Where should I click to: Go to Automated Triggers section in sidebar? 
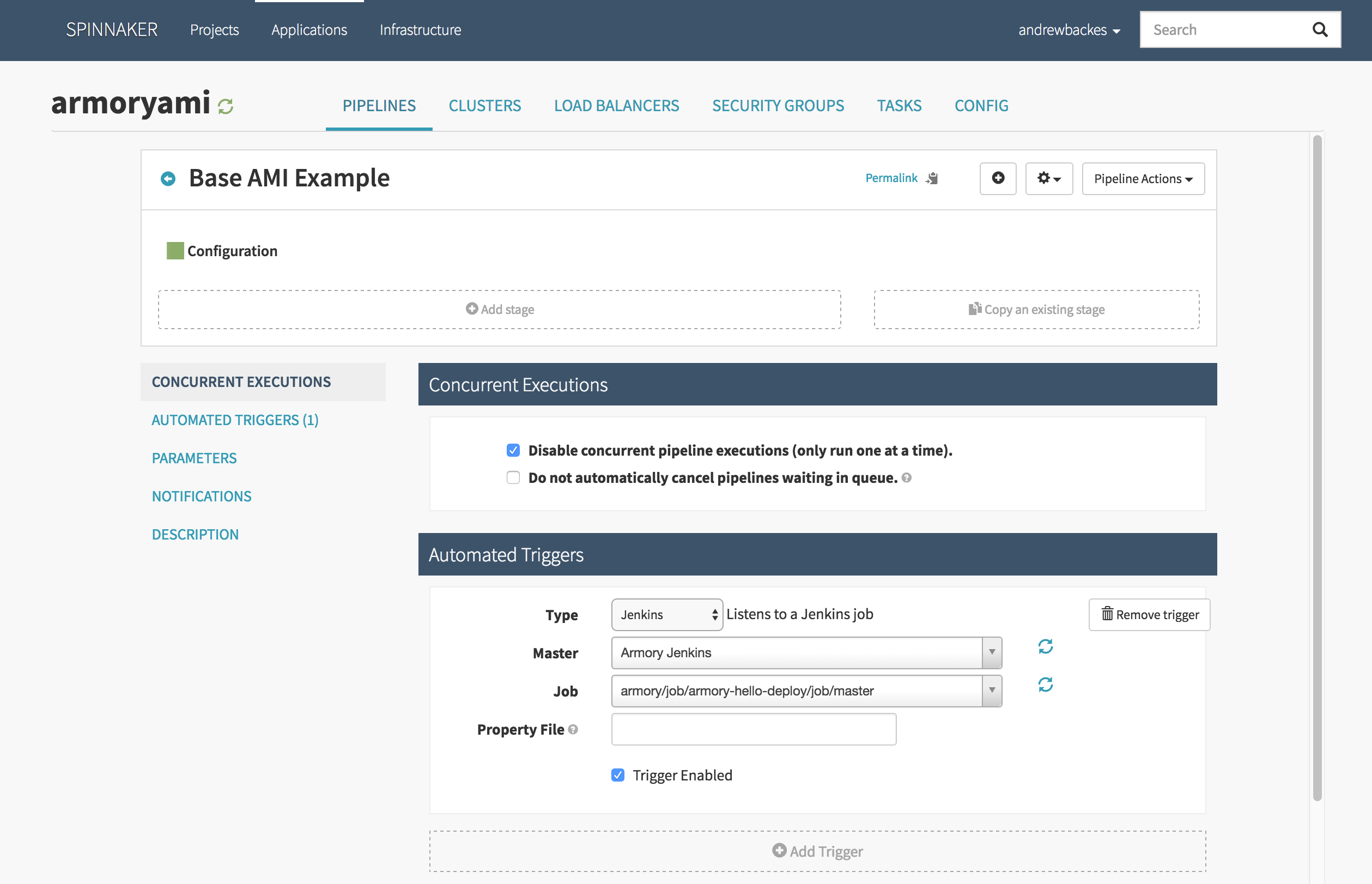pyautogui.click(x=235, y=420)
